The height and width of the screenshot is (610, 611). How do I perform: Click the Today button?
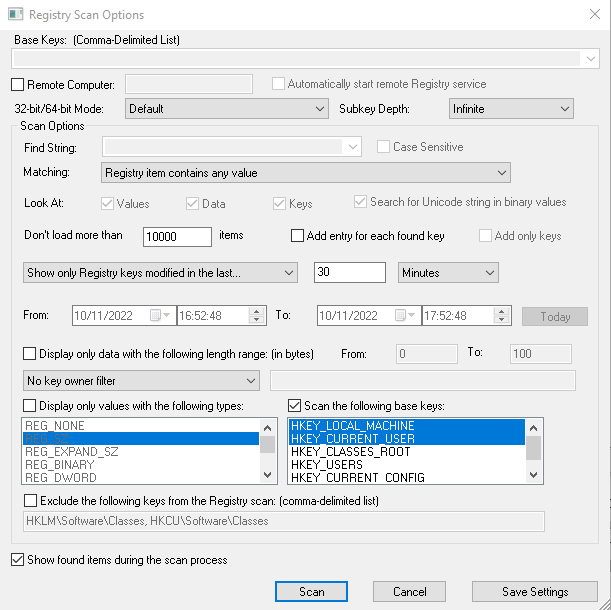click(555, 316)
